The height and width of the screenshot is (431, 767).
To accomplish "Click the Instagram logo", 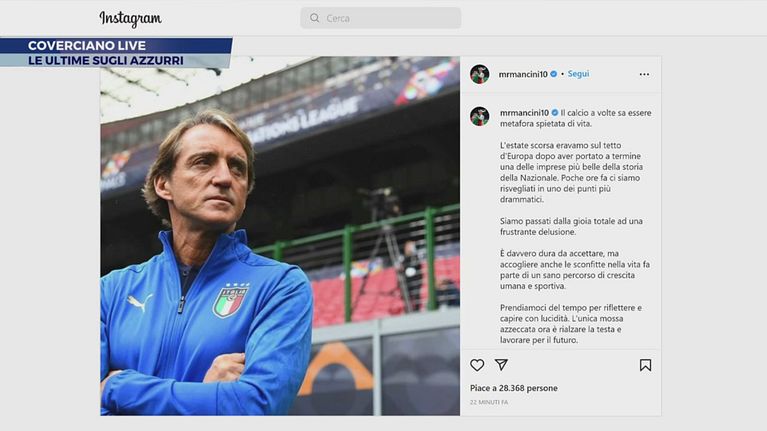I will pos(130,19).
